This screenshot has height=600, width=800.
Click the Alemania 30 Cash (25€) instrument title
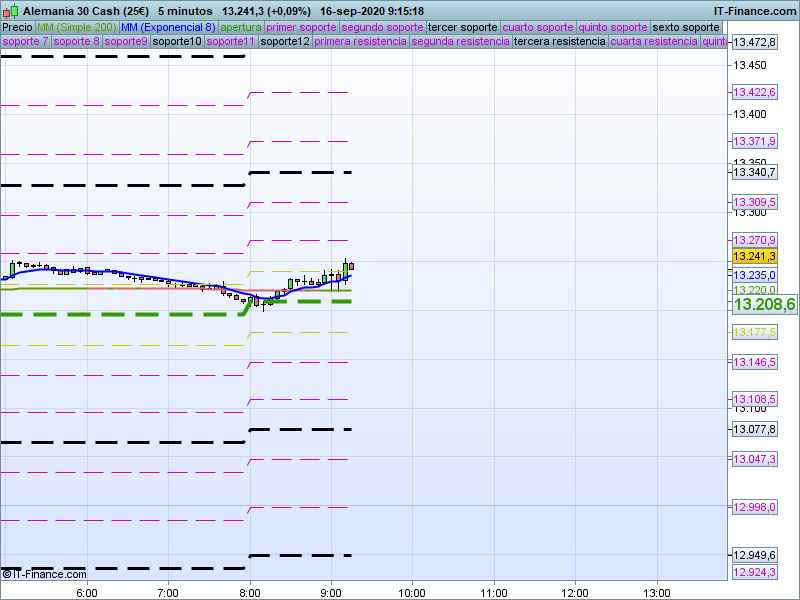(86, 11)
